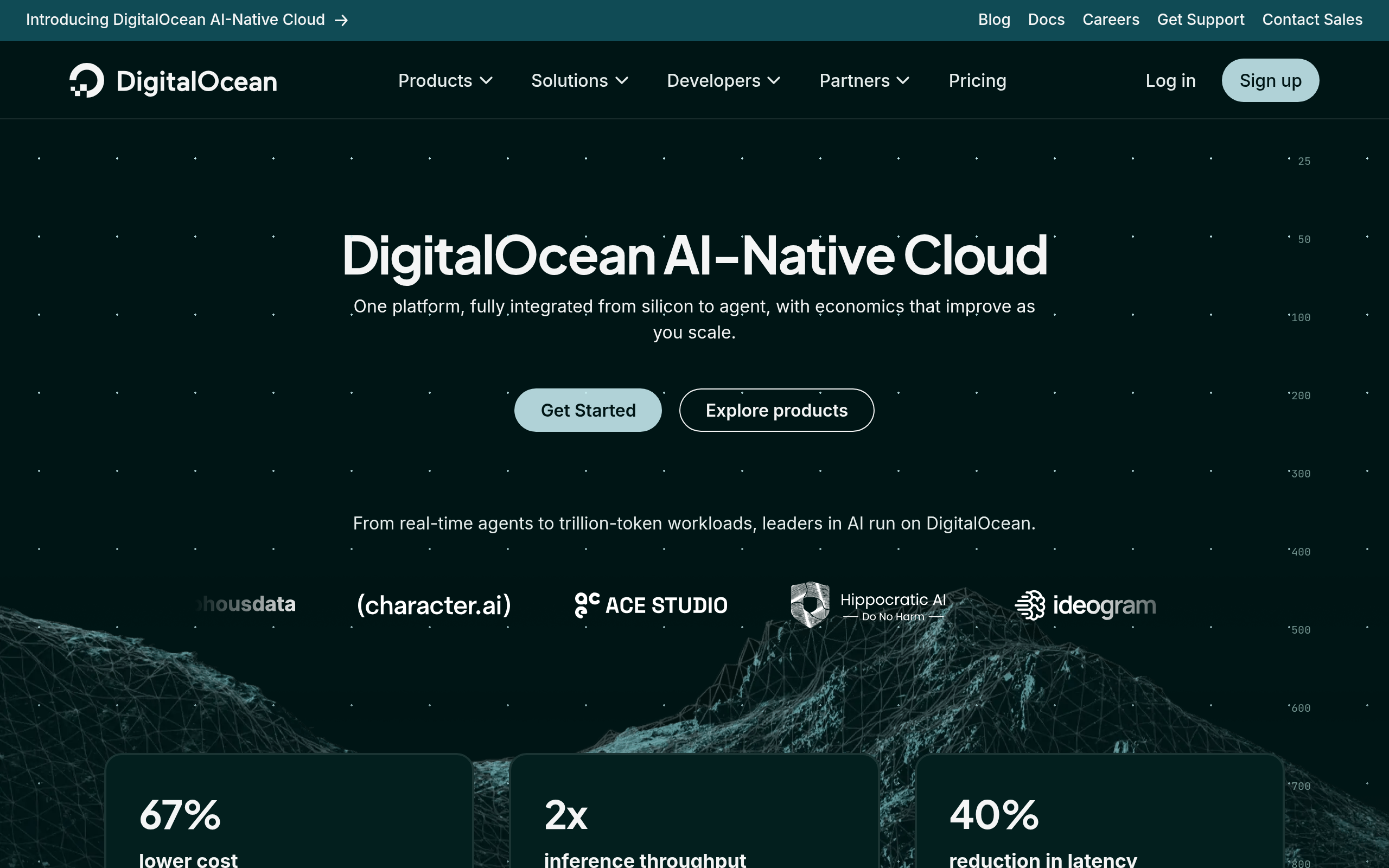
Task: Open the Pricing page
Action: [978, 80]
